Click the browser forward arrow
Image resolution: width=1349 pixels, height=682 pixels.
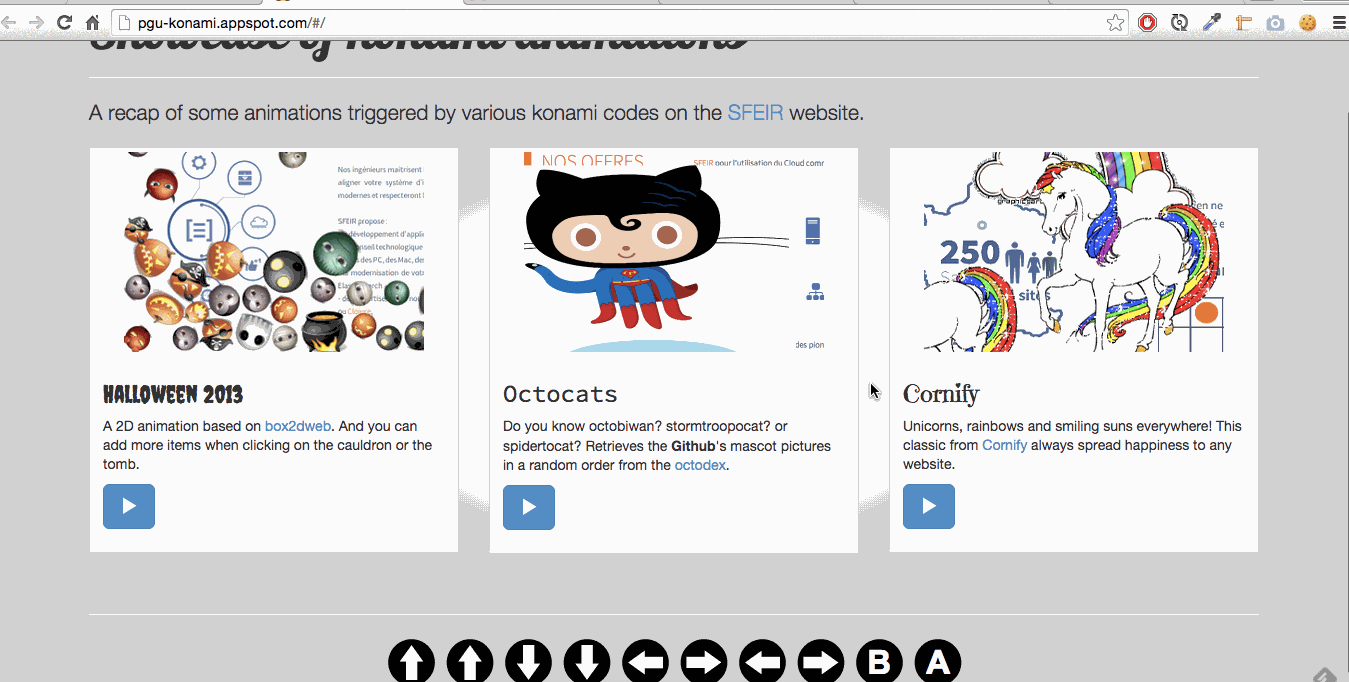(35, 22)
